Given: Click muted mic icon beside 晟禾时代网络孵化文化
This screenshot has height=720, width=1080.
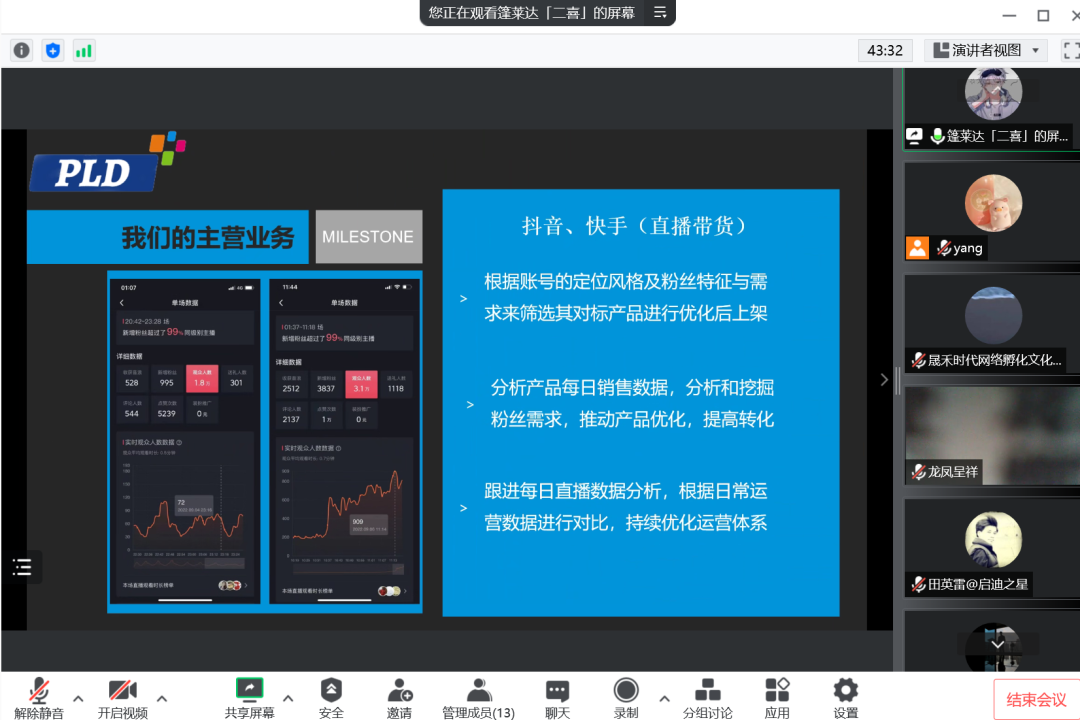Looking at the screenshot, I should (x=919, y=360).
